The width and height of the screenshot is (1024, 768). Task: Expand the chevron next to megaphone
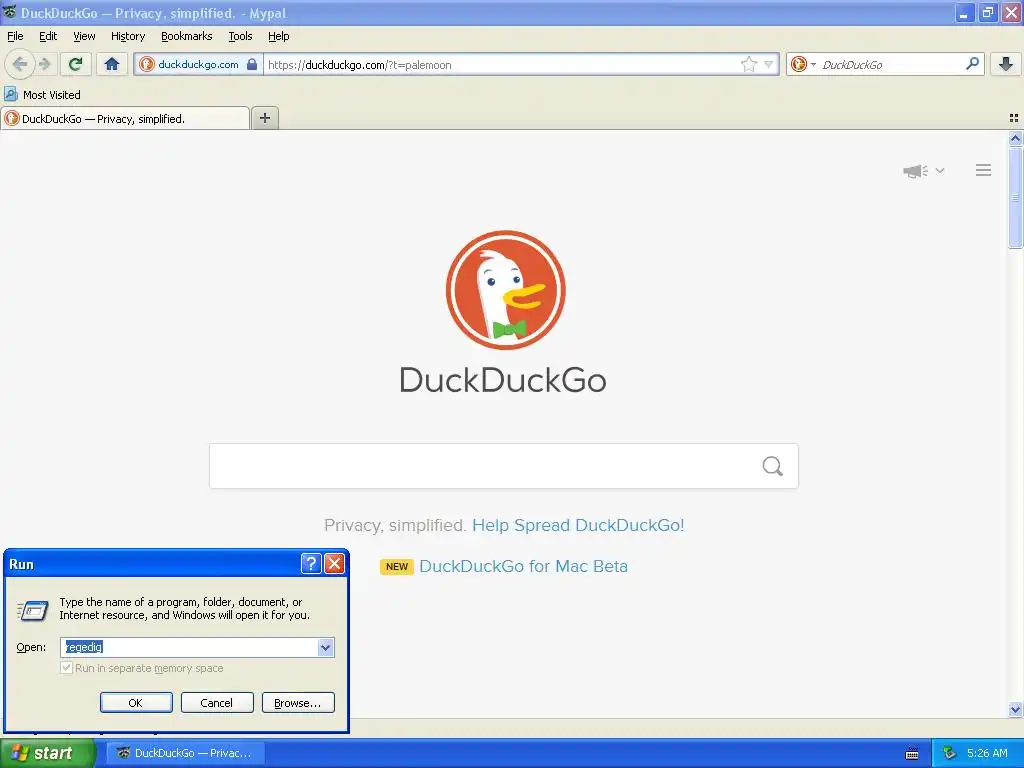pos(940,171)
